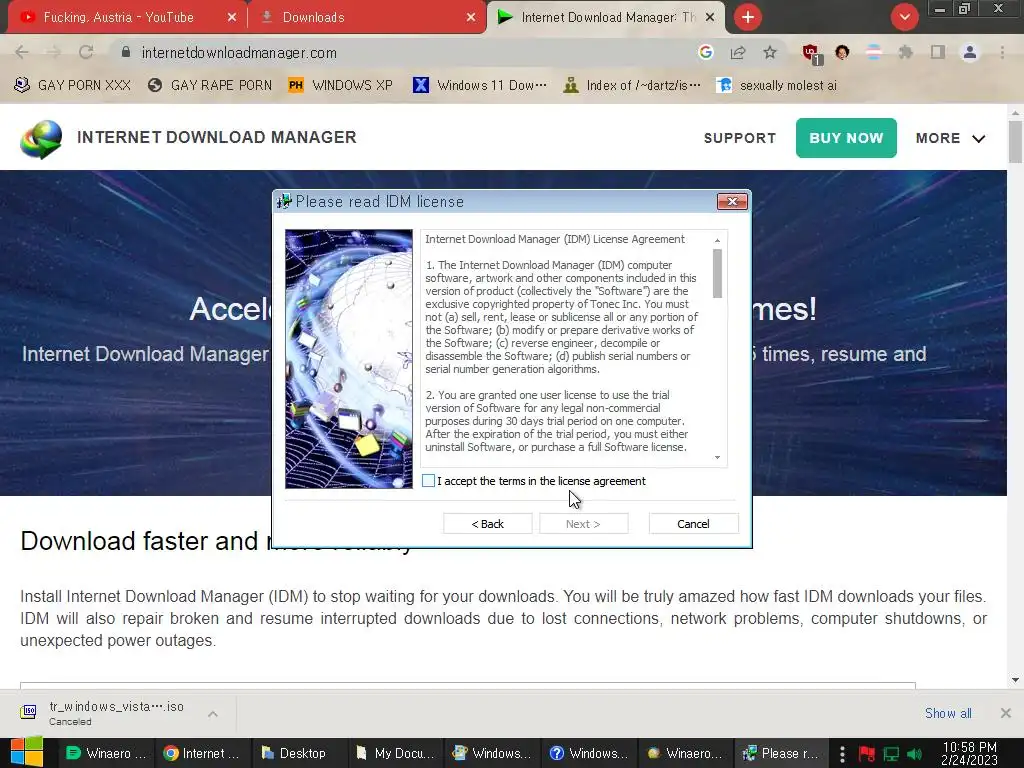Image resolution: width=1024 pixels, height=768 pixels.
Task: Expand download item options chevron
Action: tap(213, 714)
